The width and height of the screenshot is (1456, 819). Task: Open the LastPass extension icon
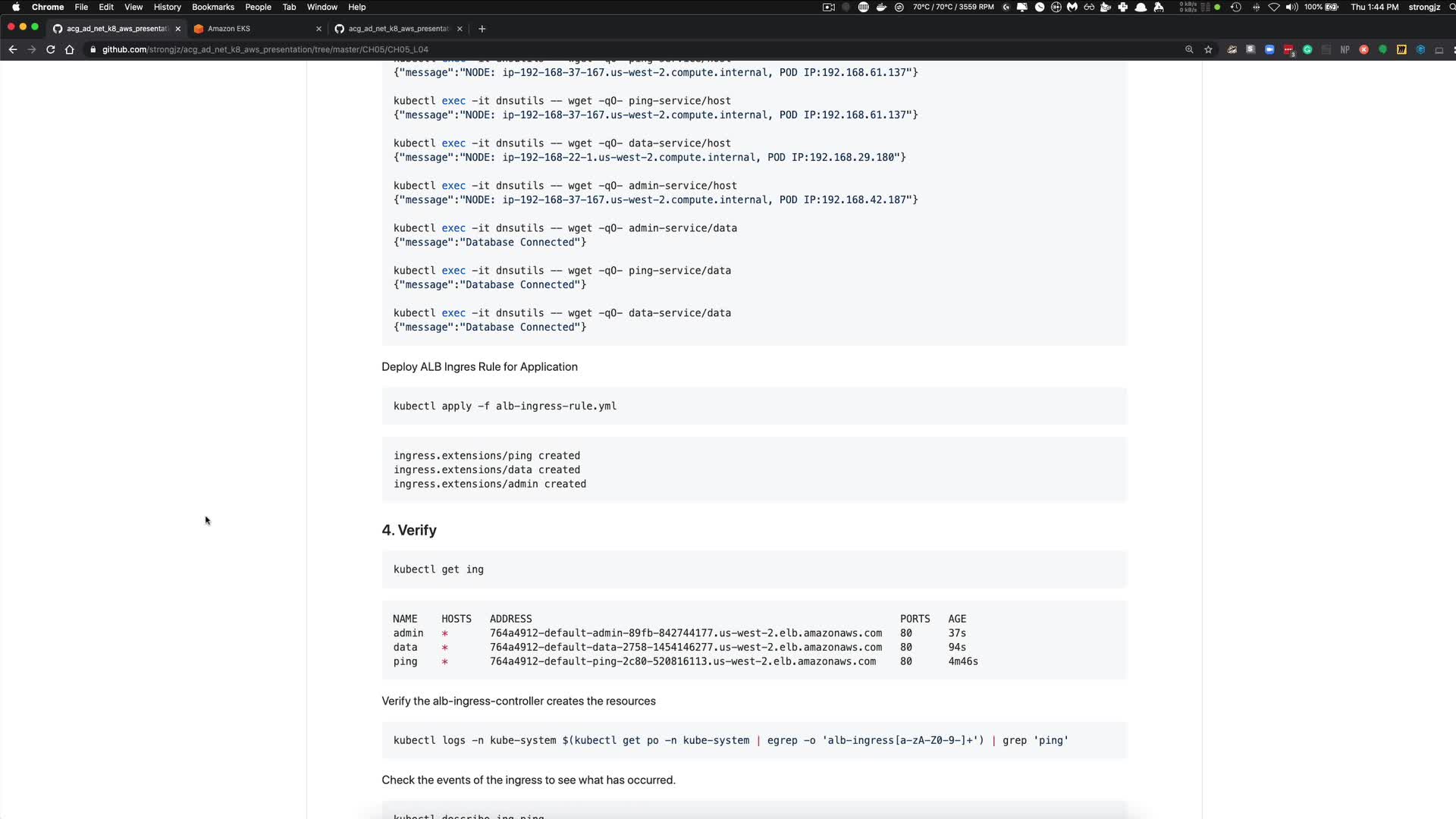pyautogui.click(x=1288, y=49)
